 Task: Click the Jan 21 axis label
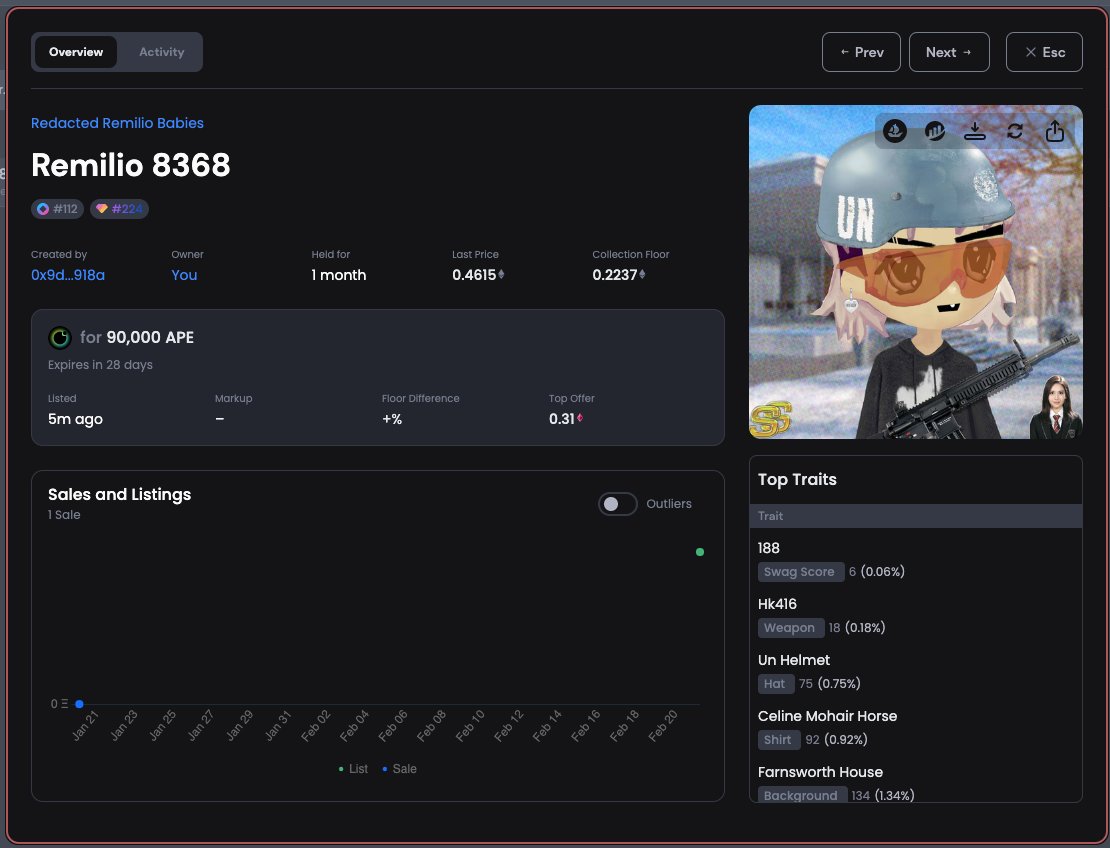pyautogui.click(x=85, y=726)
